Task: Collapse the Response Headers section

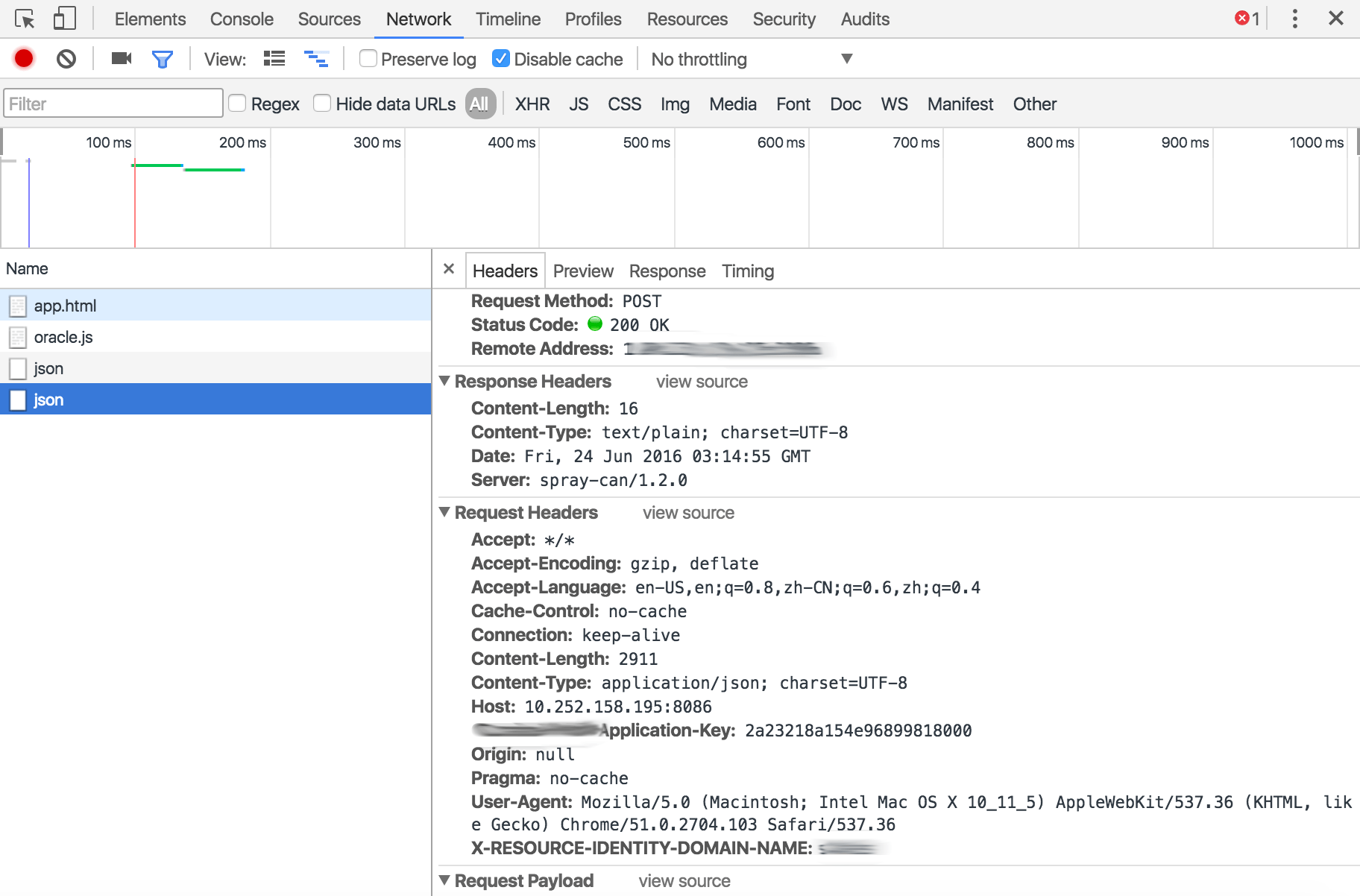Action: pyautogui.click(x=445, y=381)
